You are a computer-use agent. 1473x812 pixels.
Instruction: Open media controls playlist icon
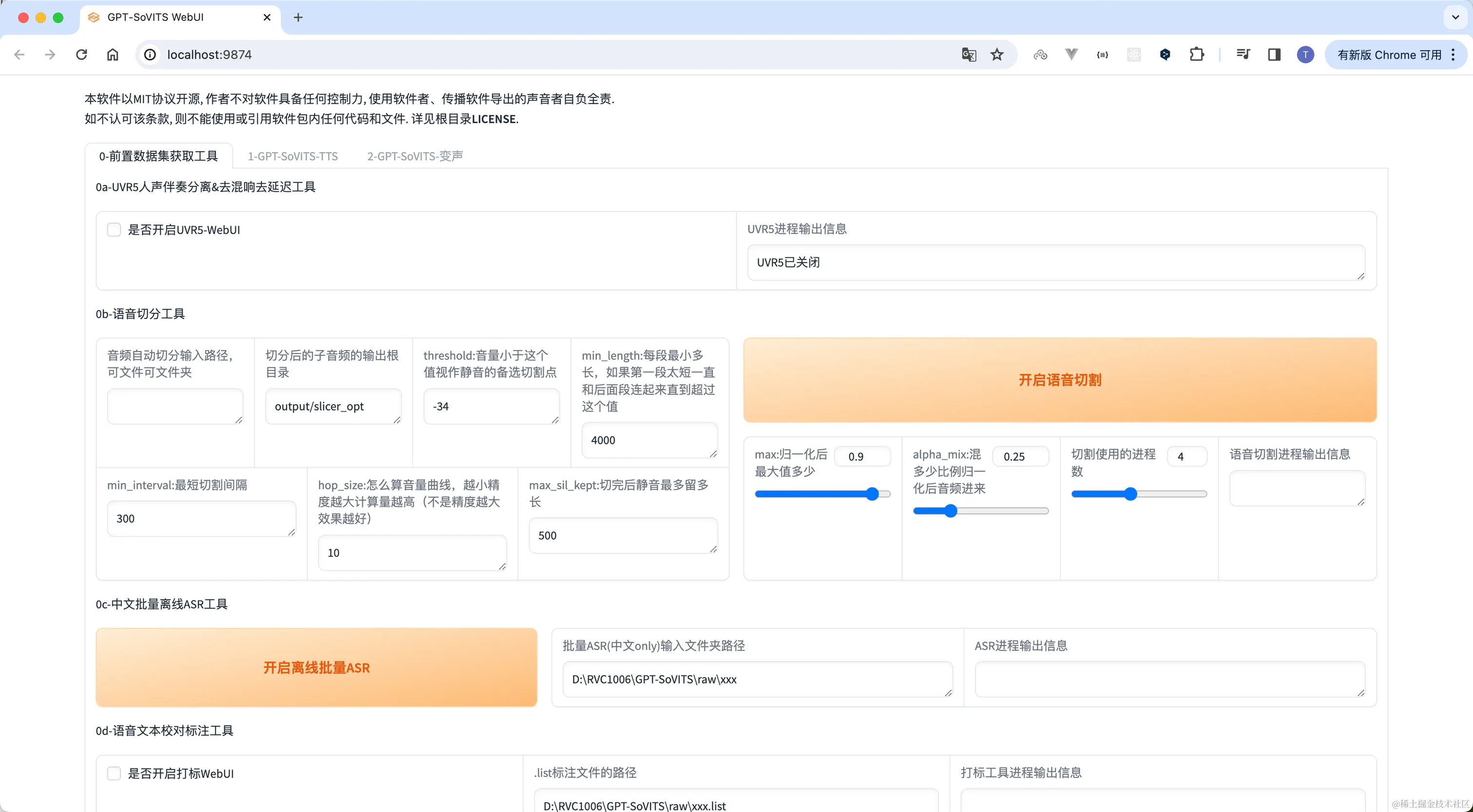click(x=1243, y=55)
